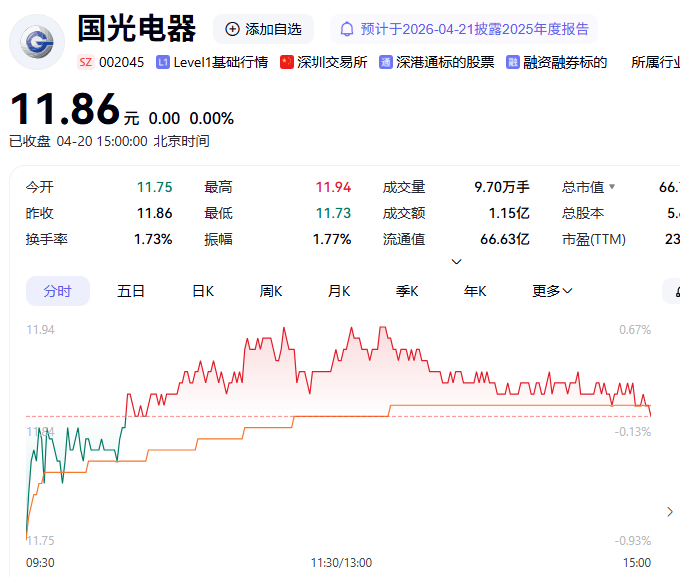Click the 融 margin badge icon
680x577 pixels.
[513, 62]
